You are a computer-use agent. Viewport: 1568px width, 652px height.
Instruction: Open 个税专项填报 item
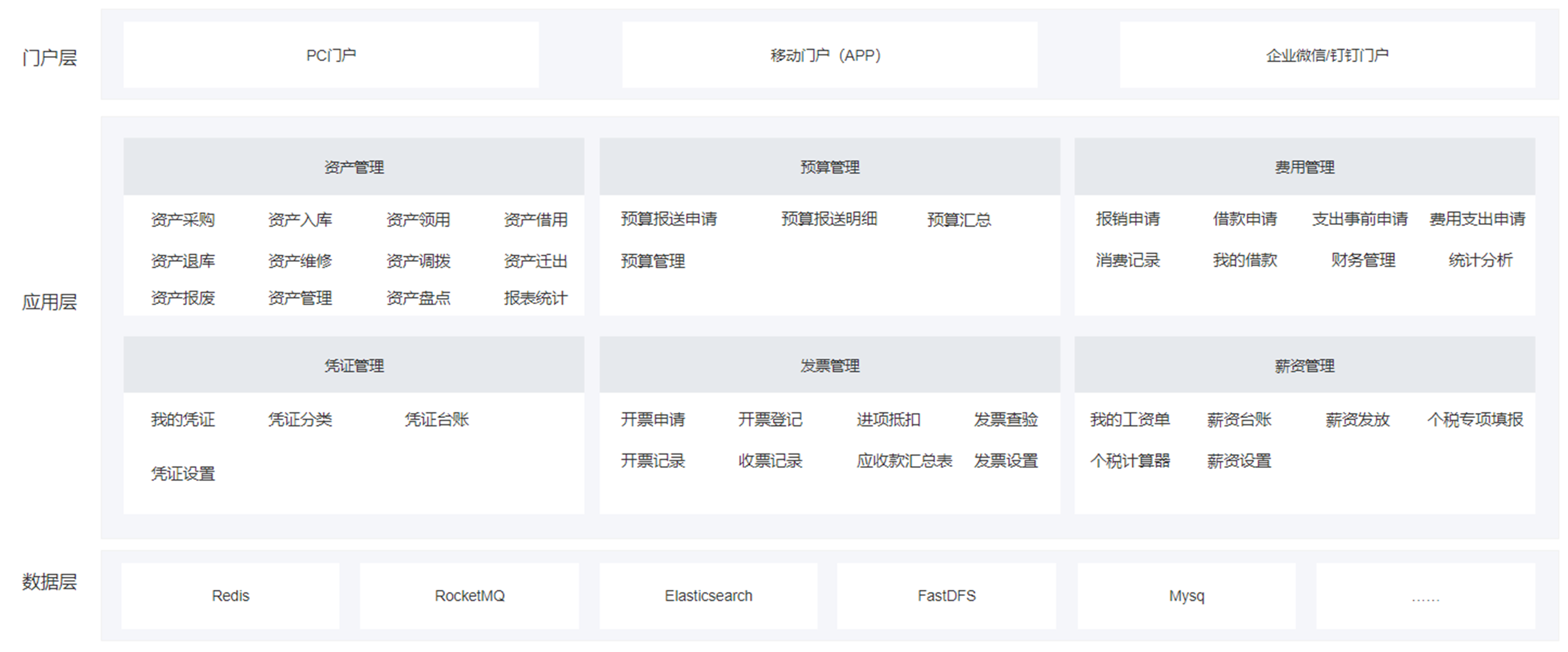[x=1475, y=420]
